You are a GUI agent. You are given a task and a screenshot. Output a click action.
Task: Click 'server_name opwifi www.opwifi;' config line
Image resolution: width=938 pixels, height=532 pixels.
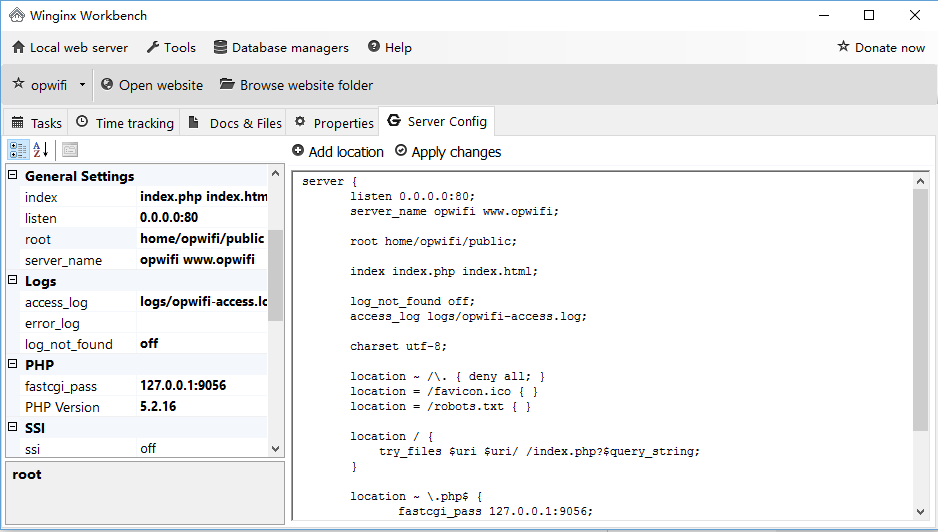click(x=454, y=211)
